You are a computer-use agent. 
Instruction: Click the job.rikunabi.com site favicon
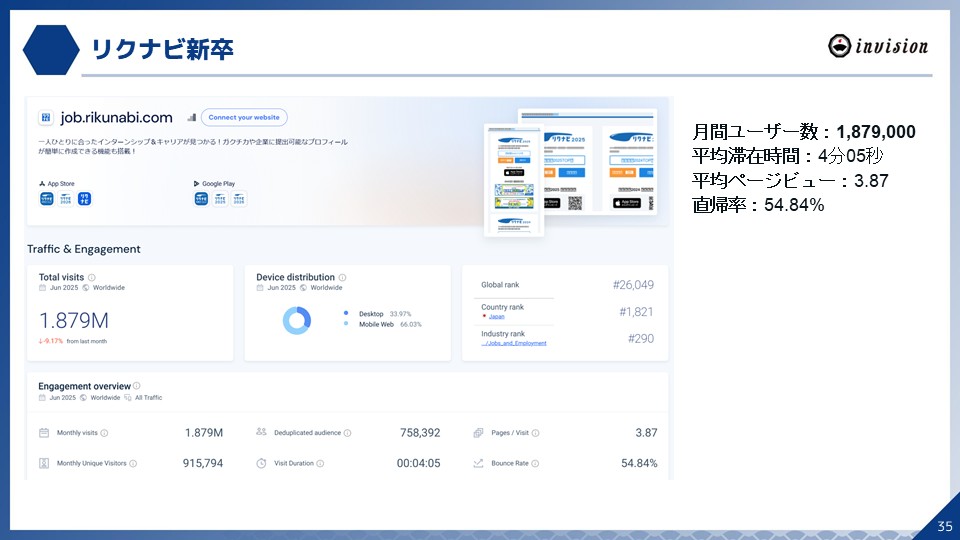pyautogui.click(x=45, y=118)
